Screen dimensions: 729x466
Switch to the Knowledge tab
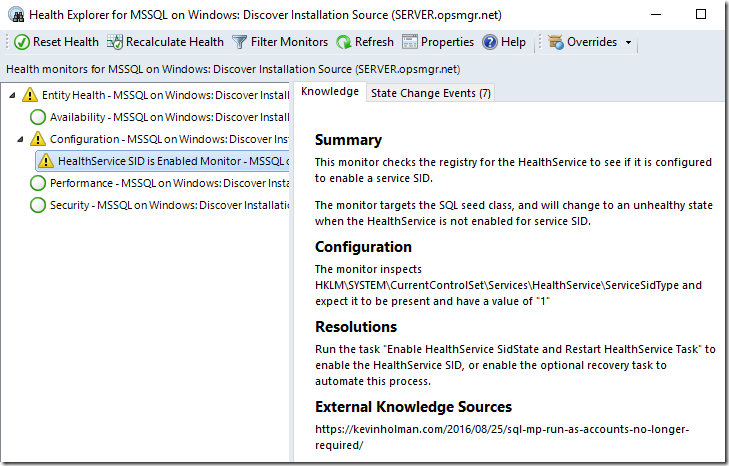pyautogui.click(x=330, y=92)
